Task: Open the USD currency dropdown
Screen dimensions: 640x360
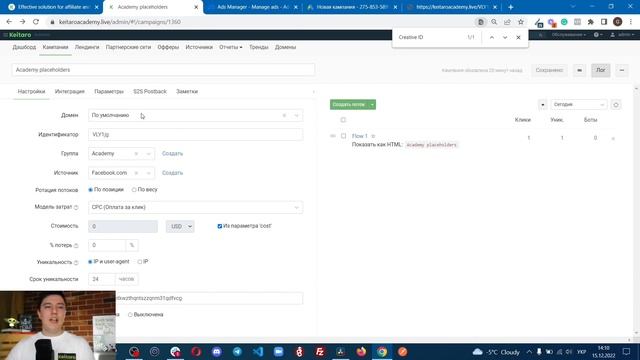Action: point(180,226)
